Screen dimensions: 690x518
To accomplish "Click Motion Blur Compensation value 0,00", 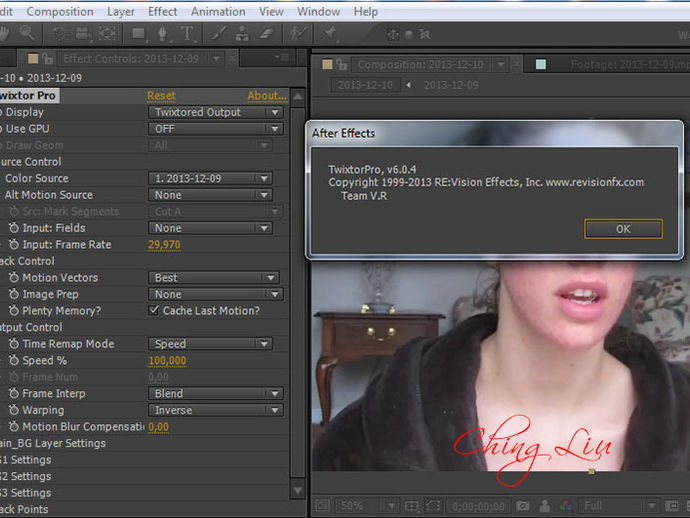I will coord(158,427).
